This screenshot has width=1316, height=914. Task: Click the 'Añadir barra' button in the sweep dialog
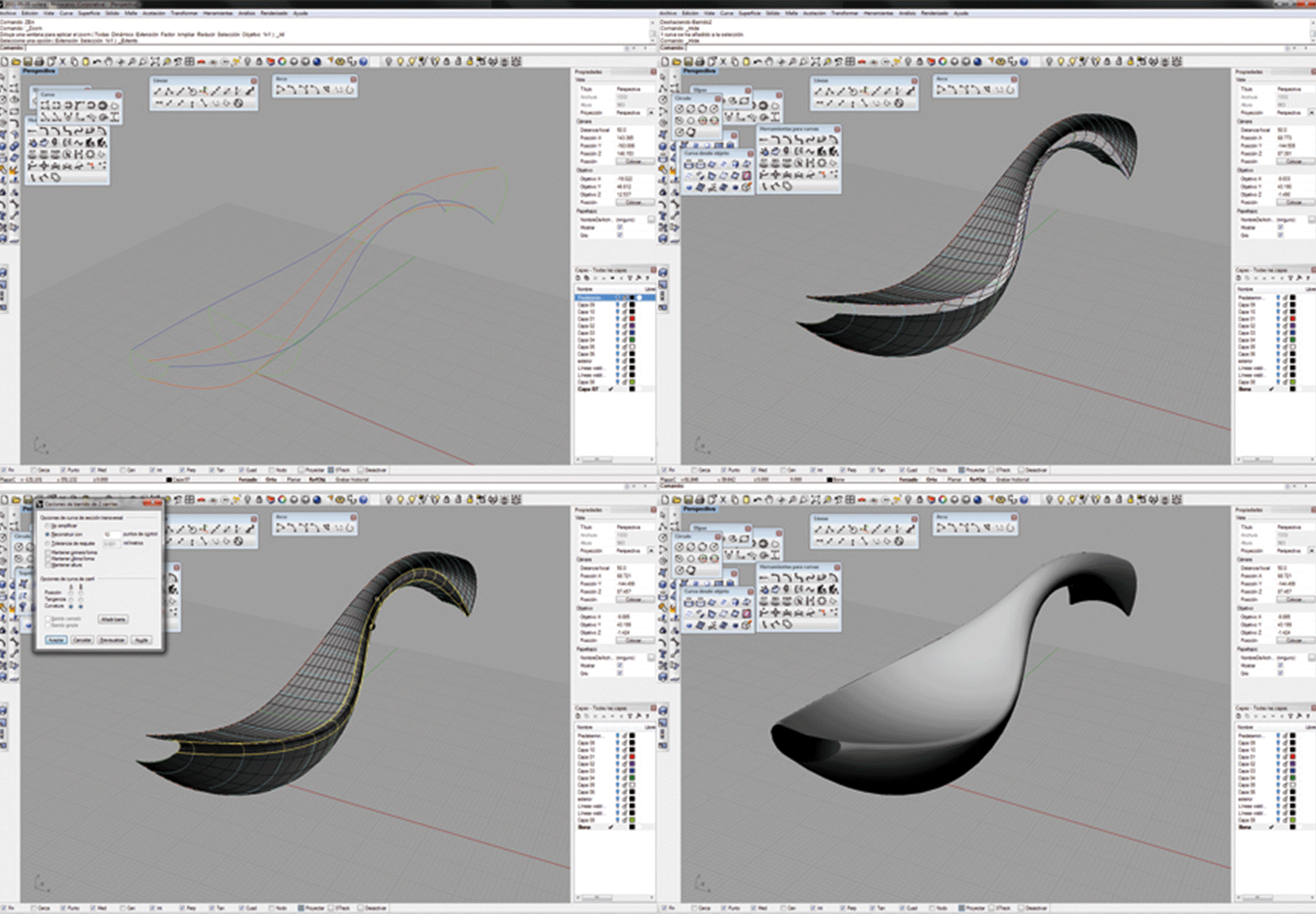click(x=113, y=619)
